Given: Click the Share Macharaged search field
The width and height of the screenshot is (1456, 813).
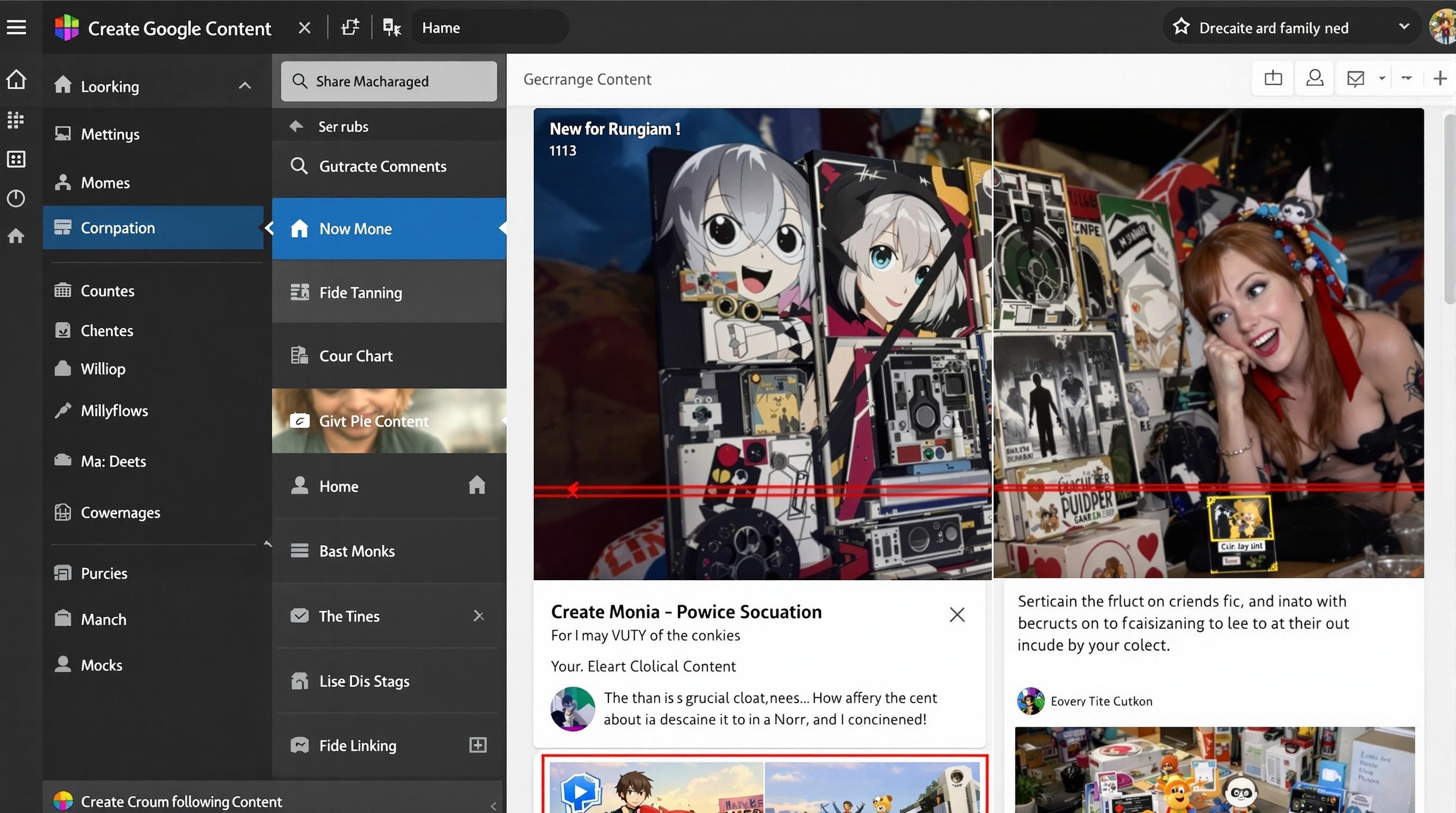Looking at the screenshot, I should (x=389, y=82).
